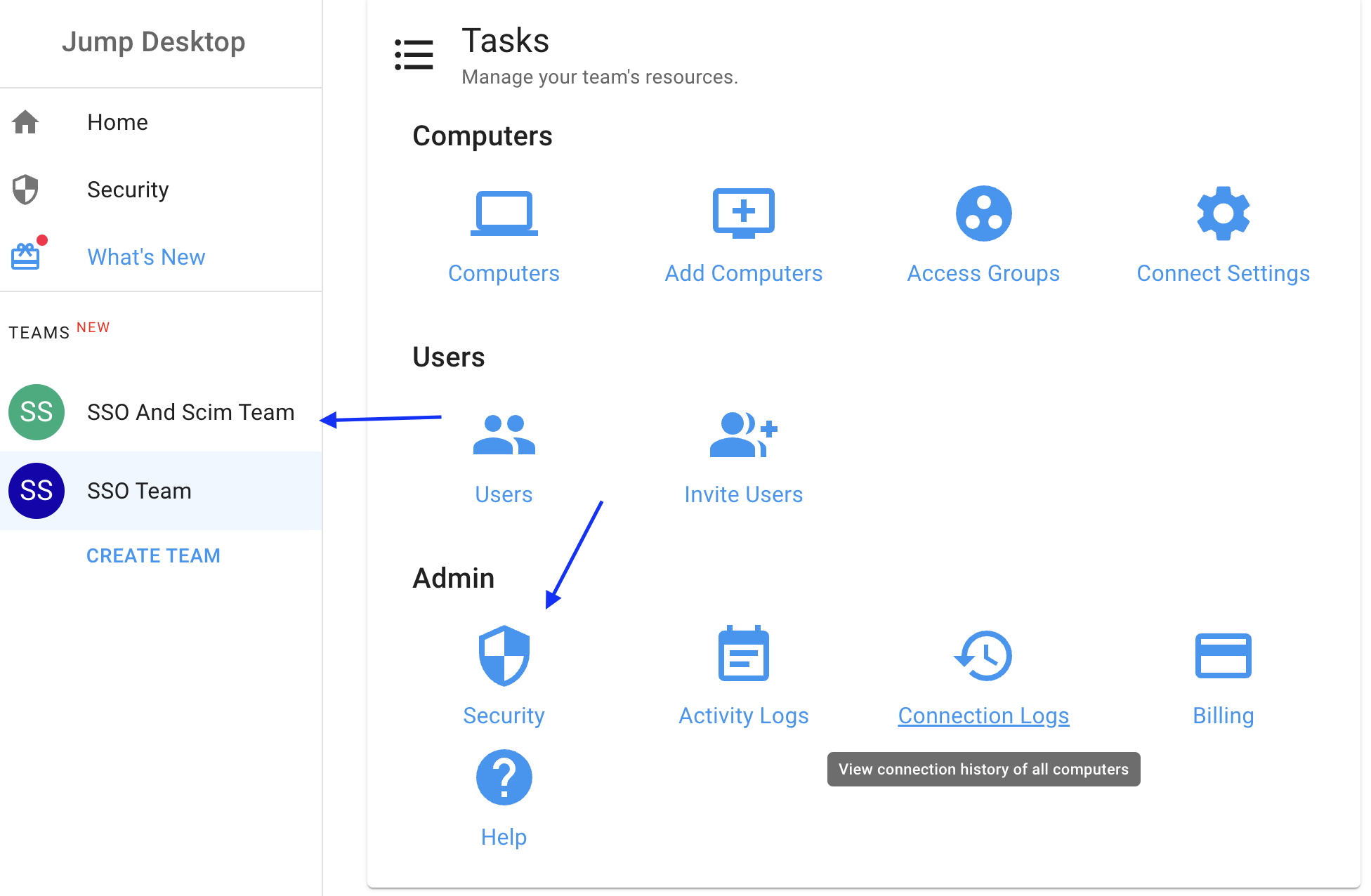This screenshot has width=1371, height=896.
Task: Click the Billing credit card icon
Action: click(x=1223, y=656)
